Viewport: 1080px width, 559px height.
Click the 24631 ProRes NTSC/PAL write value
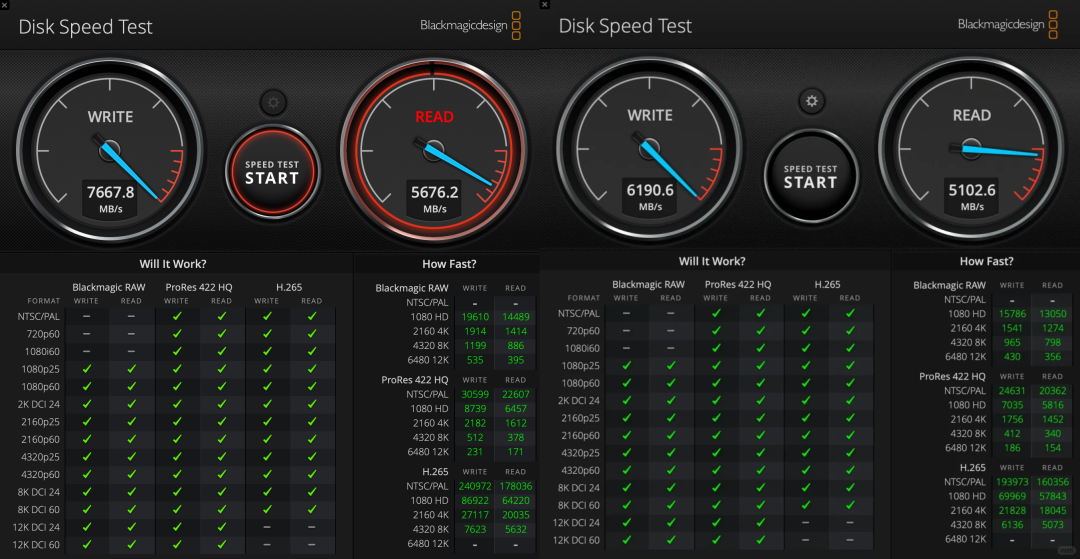point(1012,391)
